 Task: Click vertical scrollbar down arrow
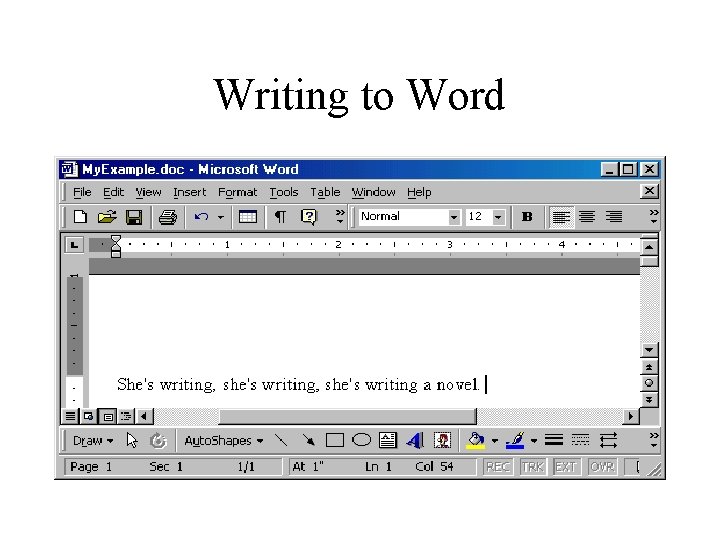(x=649, y=350)
